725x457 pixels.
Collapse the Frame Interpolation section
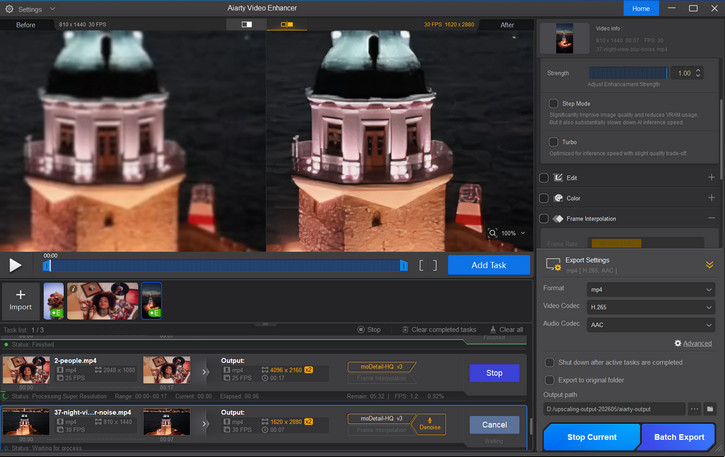click(711, 218)
